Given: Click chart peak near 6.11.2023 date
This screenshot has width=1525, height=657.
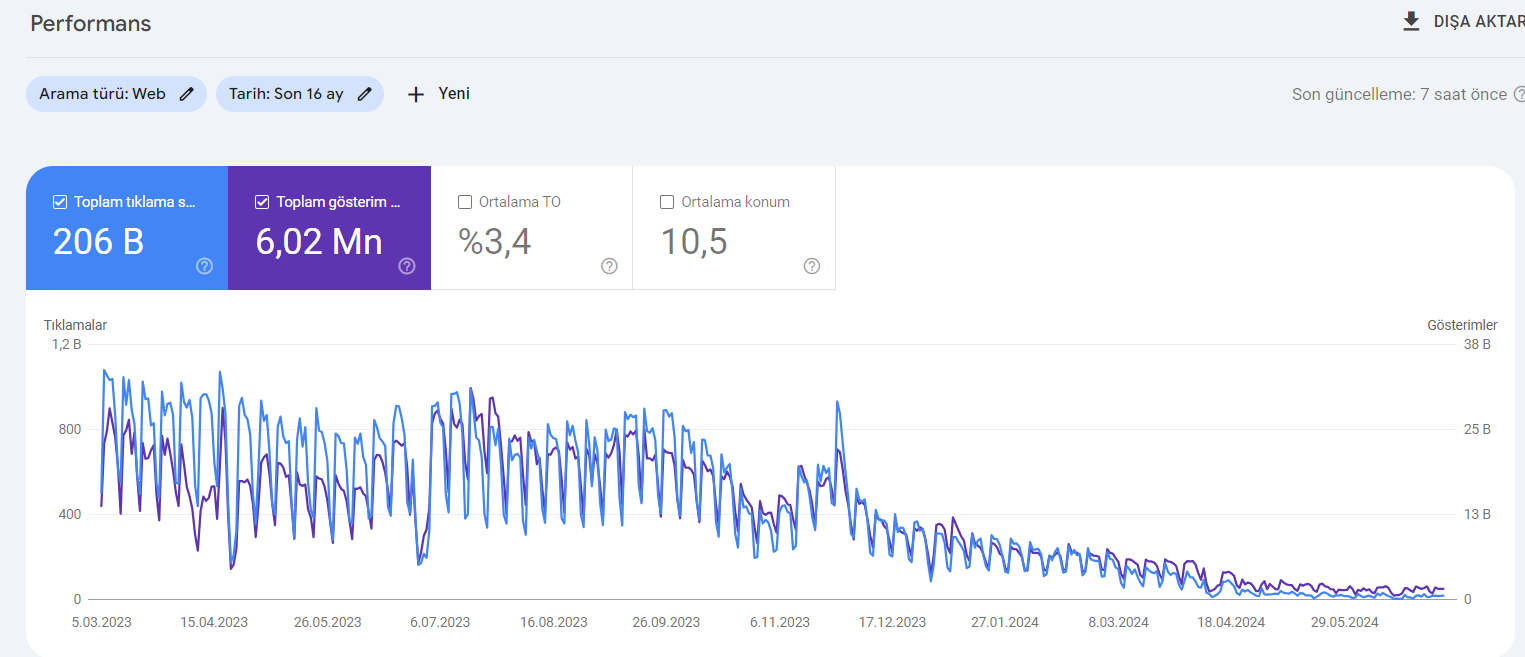Looking at the screenshot, I should tap(837, 402).
